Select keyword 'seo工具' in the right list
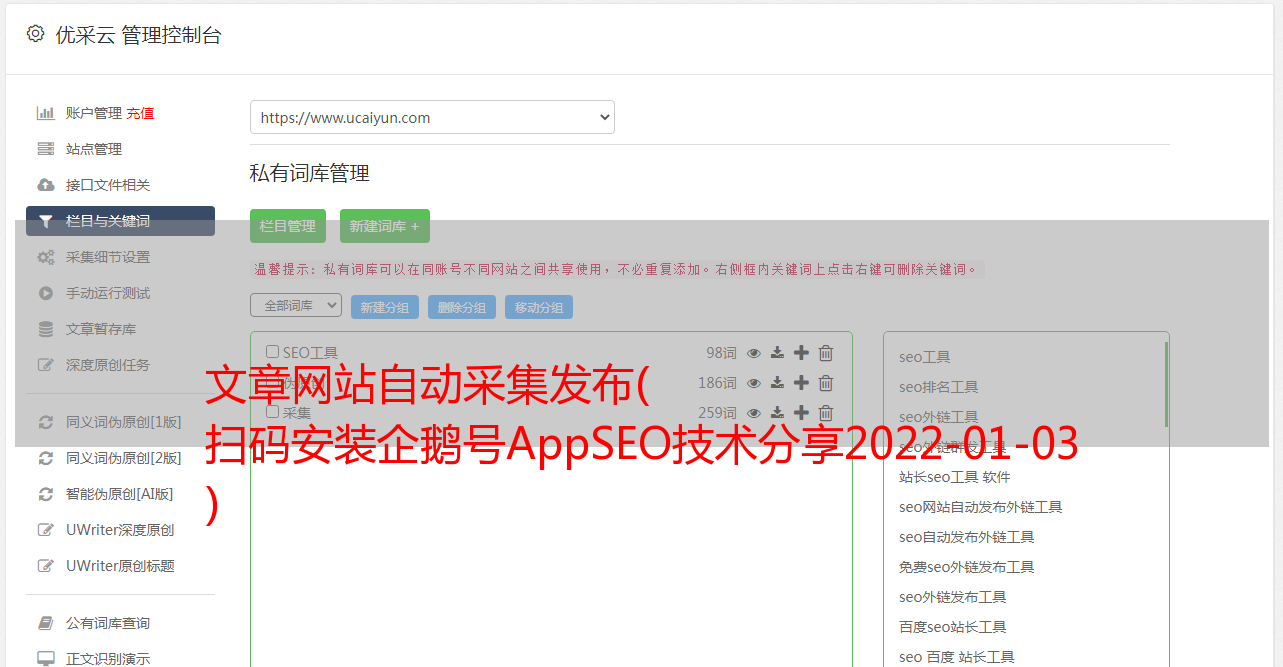 click(x=924, y=357)
